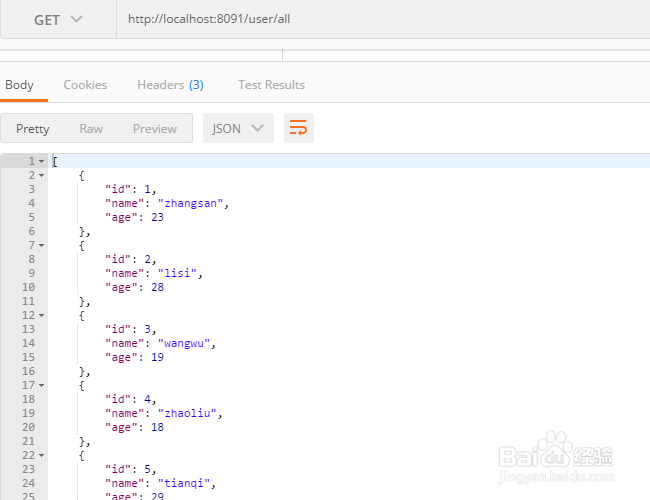This screenshot has height=500, width=650.
Task: Collapse the object at line 17
Action: pyautogui.click(x=41, y=386)
